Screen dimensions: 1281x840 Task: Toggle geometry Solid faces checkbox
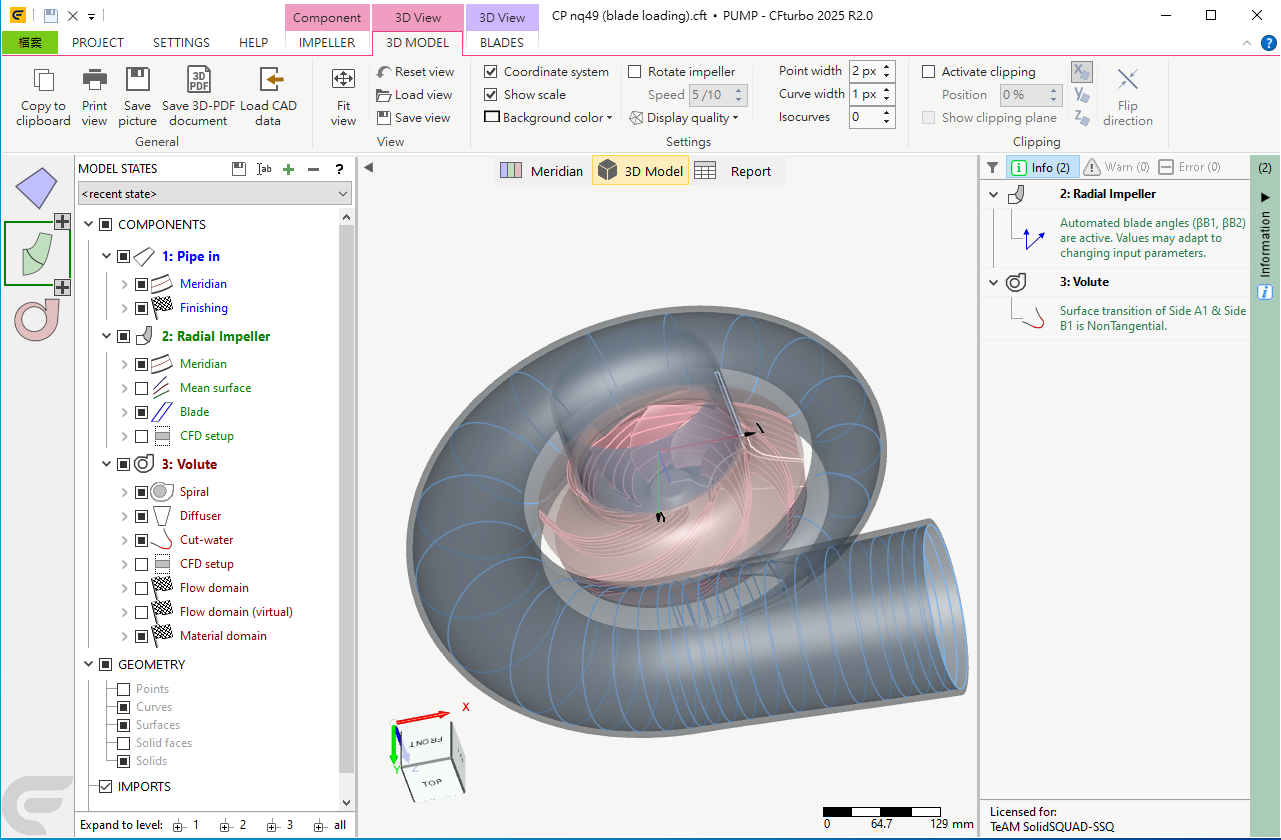[124, 743]
